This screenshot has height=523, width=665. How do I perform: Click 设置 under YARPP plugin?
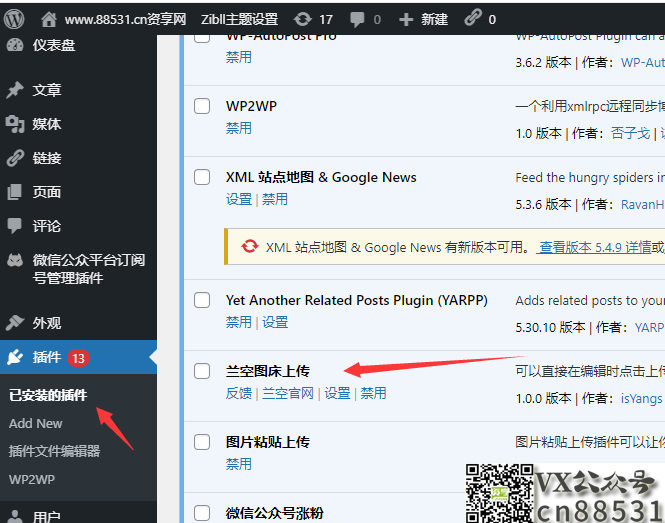coord(275,322)
